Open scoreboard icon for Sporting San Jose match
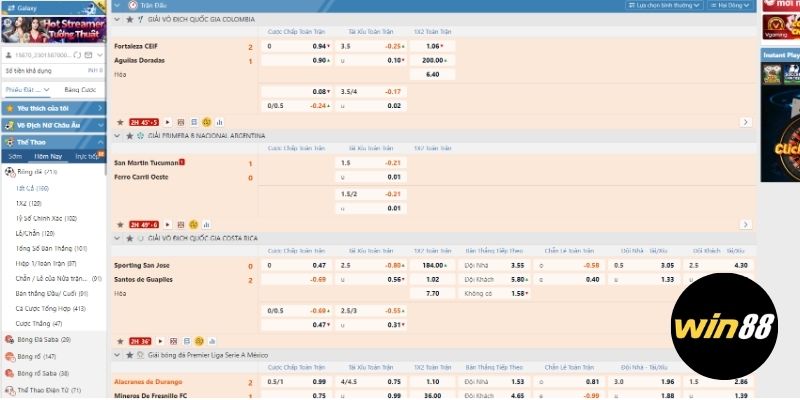The height and width of the screenshot is (400, 800). (187, 341)
